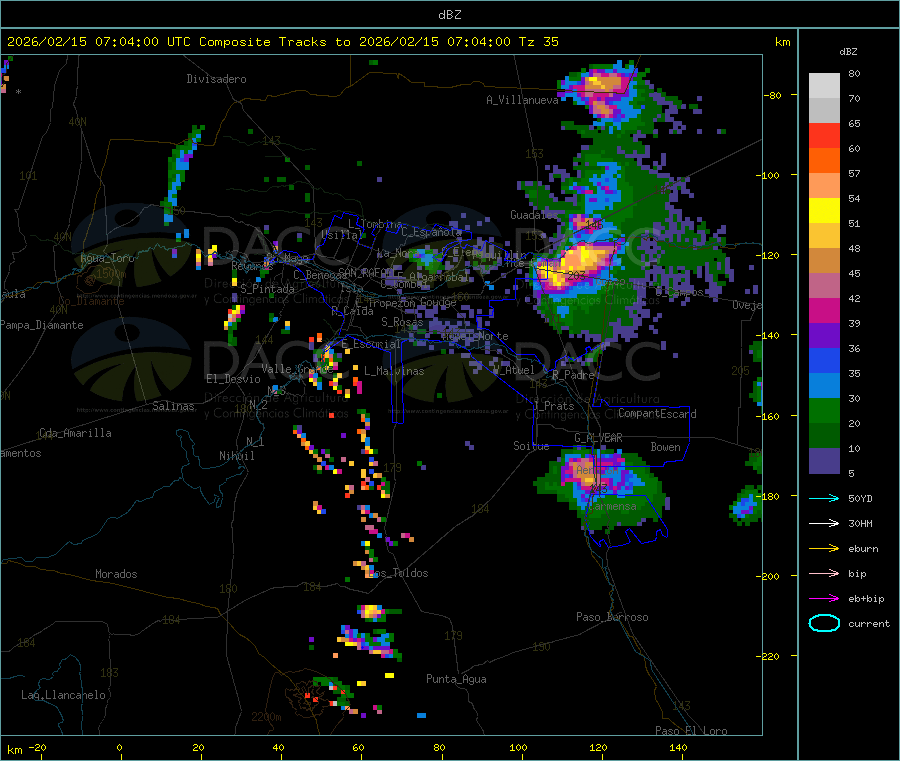
Task: Pick the gray 65–70 dBZ swatch
Action: click(824, 111)
